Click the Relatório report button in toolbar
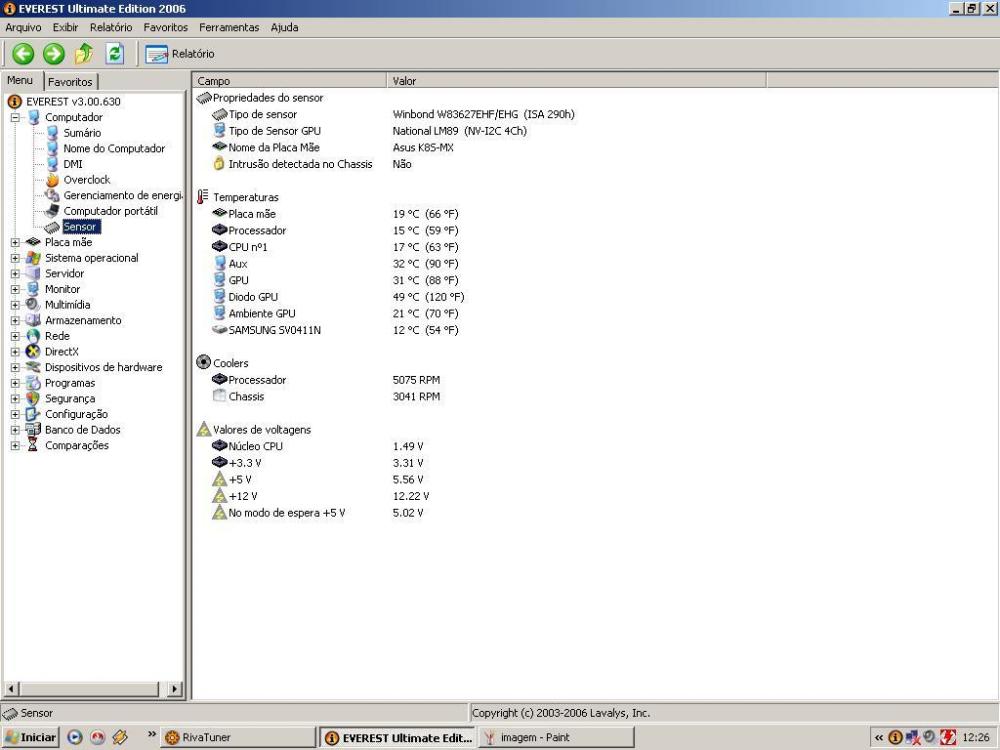The height and width of the screenshot is (750, 1000). point(181,54)
